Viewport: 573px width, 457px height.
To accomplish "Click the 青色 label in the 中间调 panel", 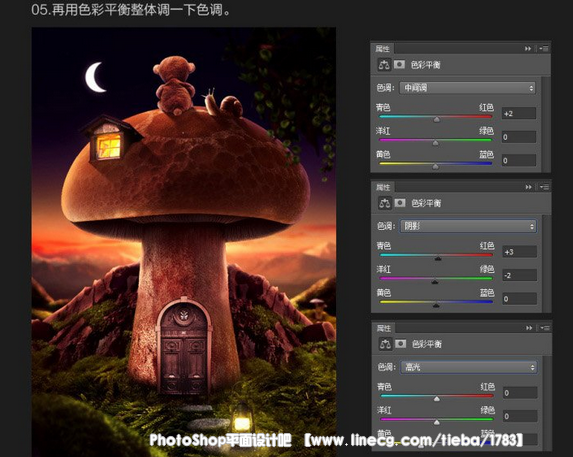I will pos(383,107).
